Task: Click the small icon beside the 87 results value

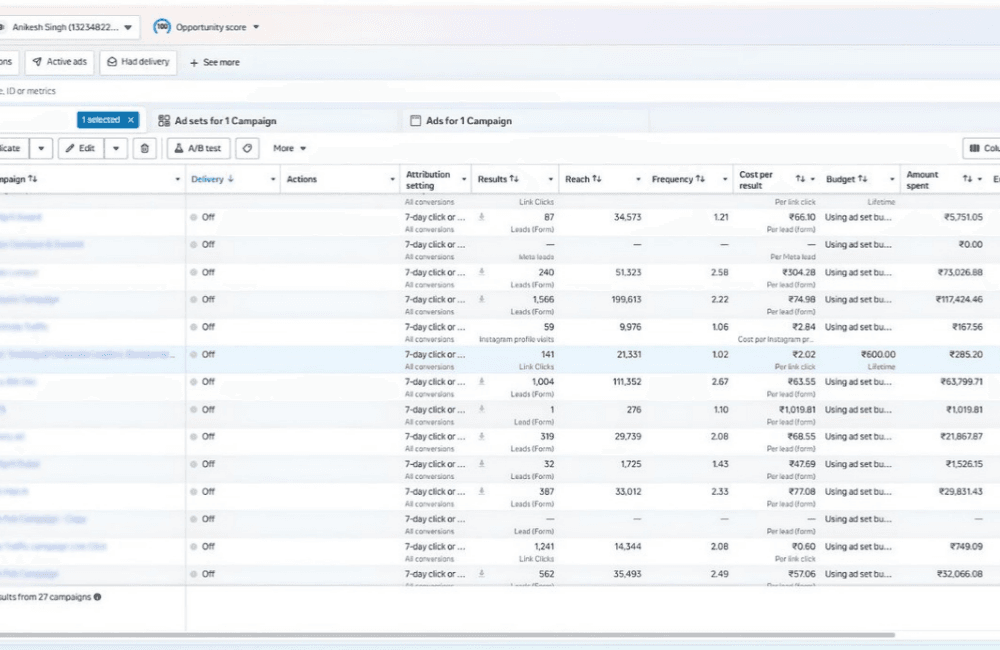Action: pyautogui.click(x=482, y=217)
